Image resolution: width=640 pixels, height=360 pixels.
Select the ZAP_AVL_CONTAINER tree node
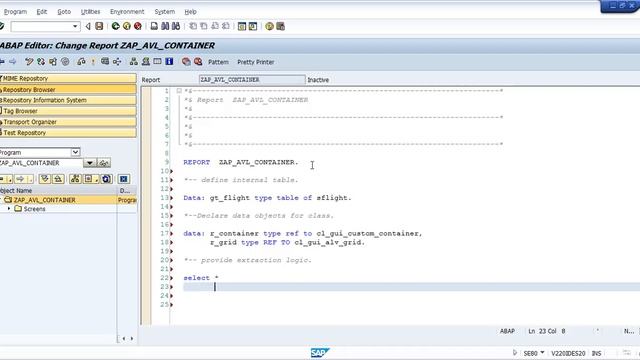tap(44, 200)
